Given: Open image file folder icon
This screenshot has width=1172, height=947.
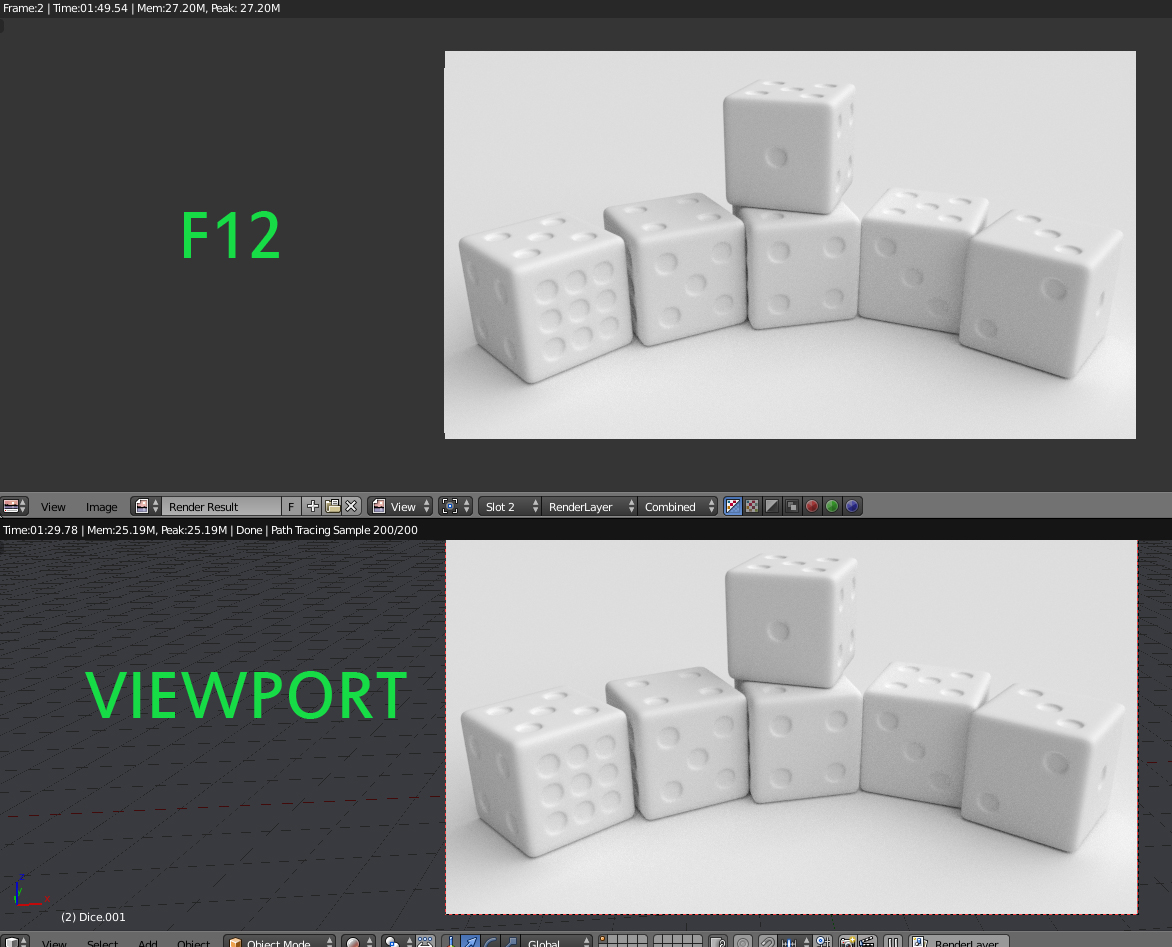Looking at the screenshot, I should pos(333,507).
